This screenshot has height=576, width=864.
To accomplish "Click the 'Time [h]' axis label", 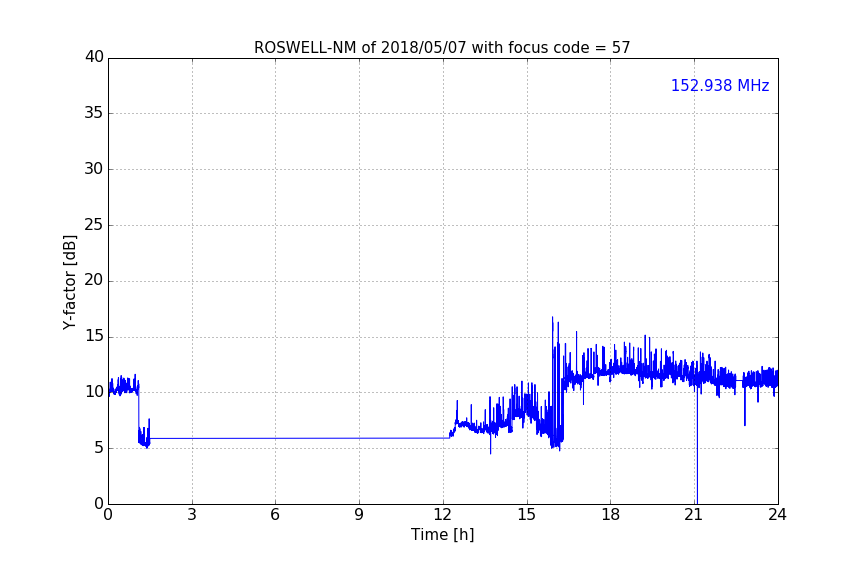I will coord(442,534).
